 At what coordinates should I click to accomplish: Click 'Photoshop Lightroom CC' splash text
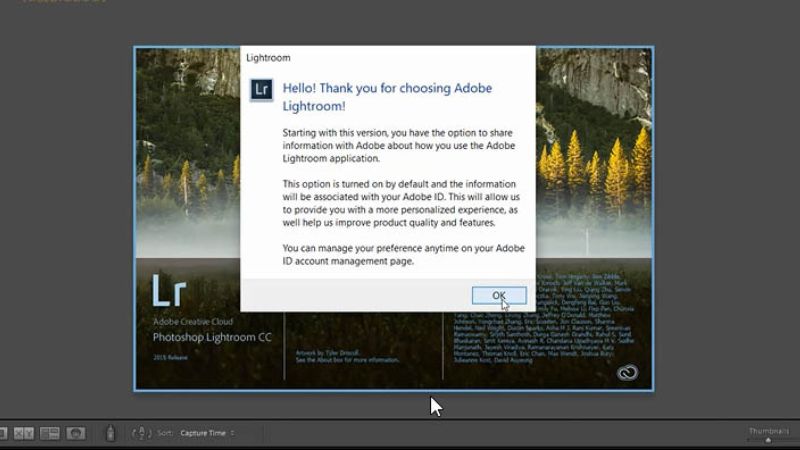(x=212, y=337)
